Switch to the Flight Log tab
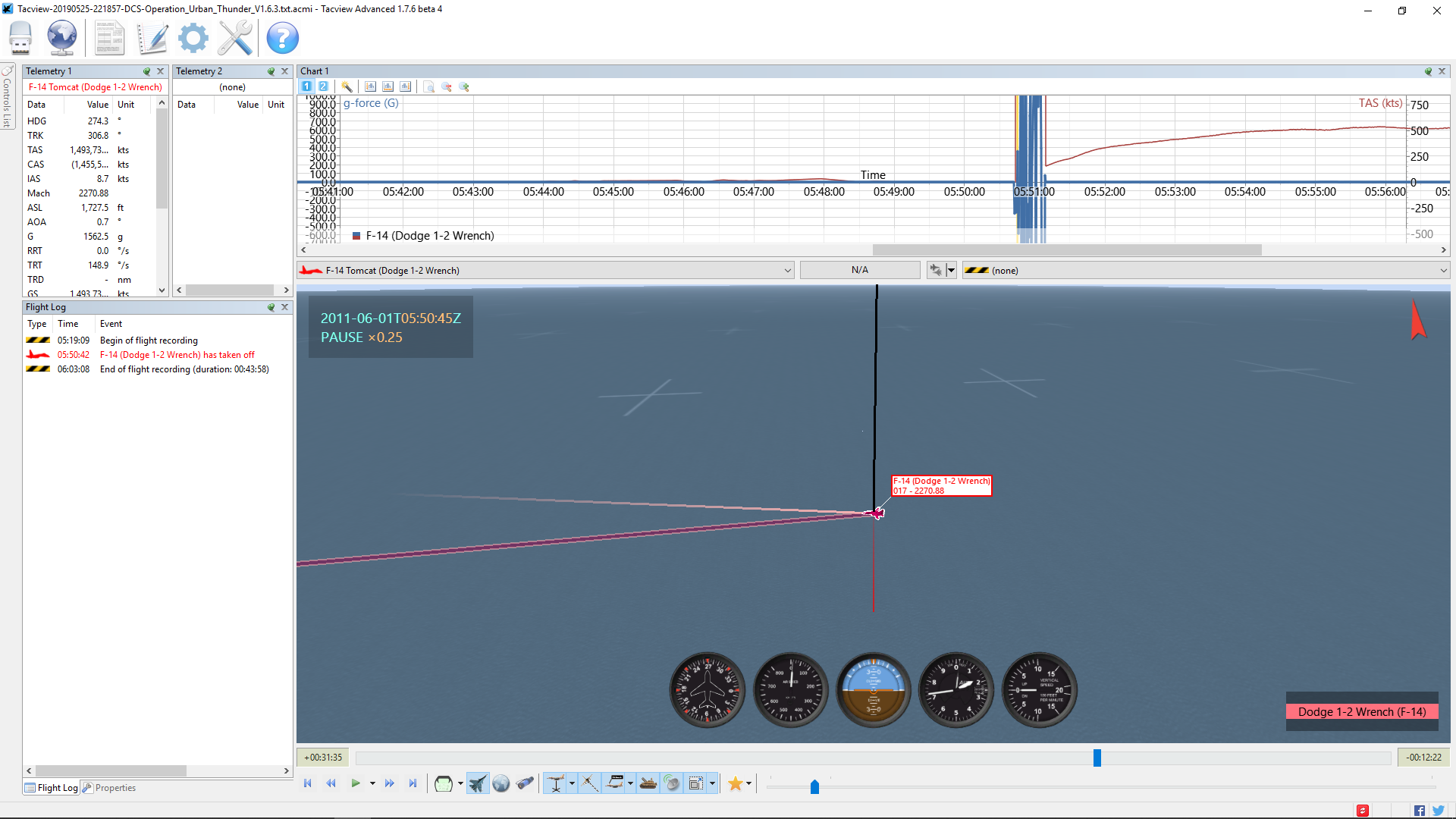The height and width of the screenshot is (819, 1456). [x=51, y=788]
